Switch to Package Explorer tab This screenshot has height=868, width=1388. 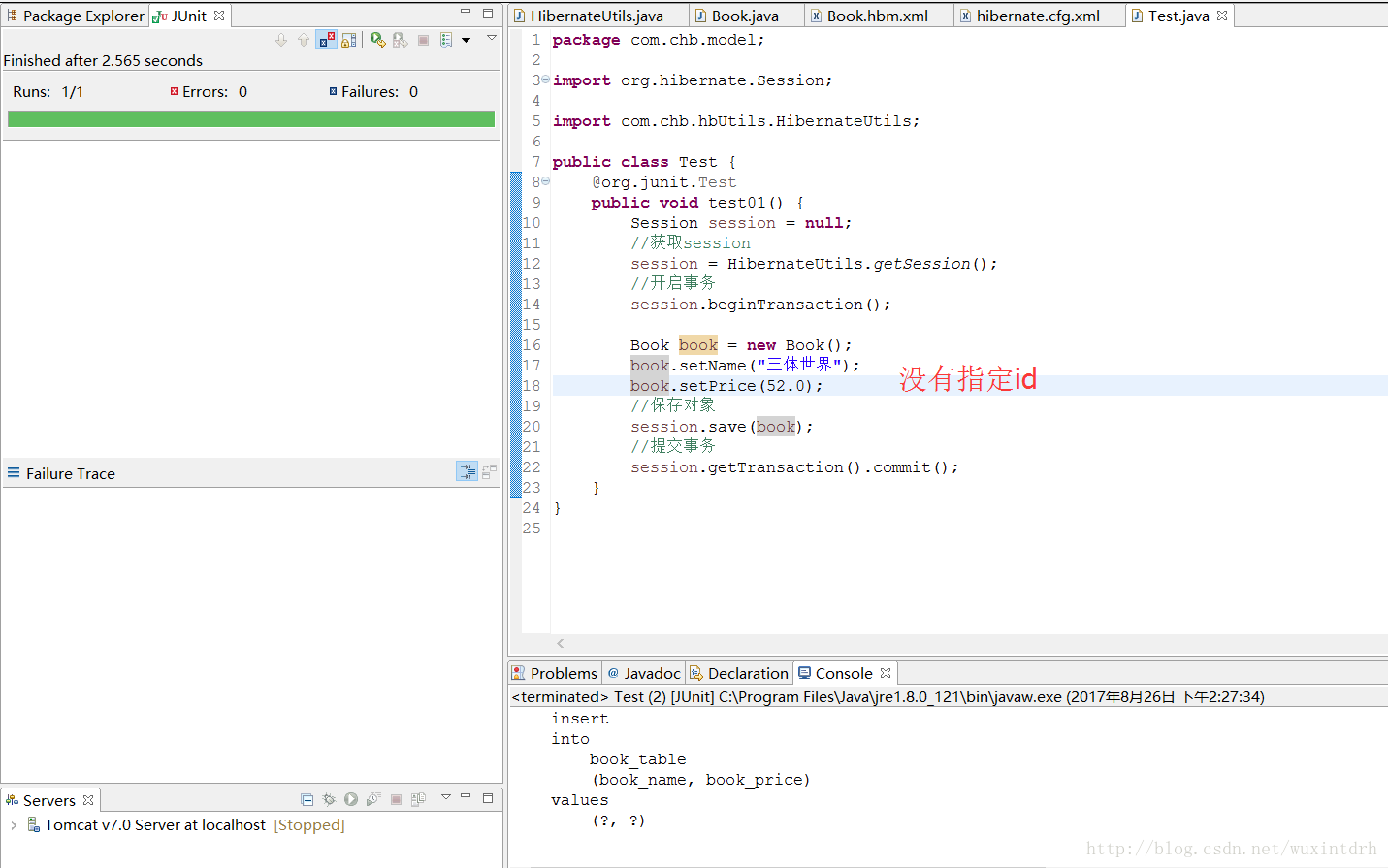coord(76,16)
